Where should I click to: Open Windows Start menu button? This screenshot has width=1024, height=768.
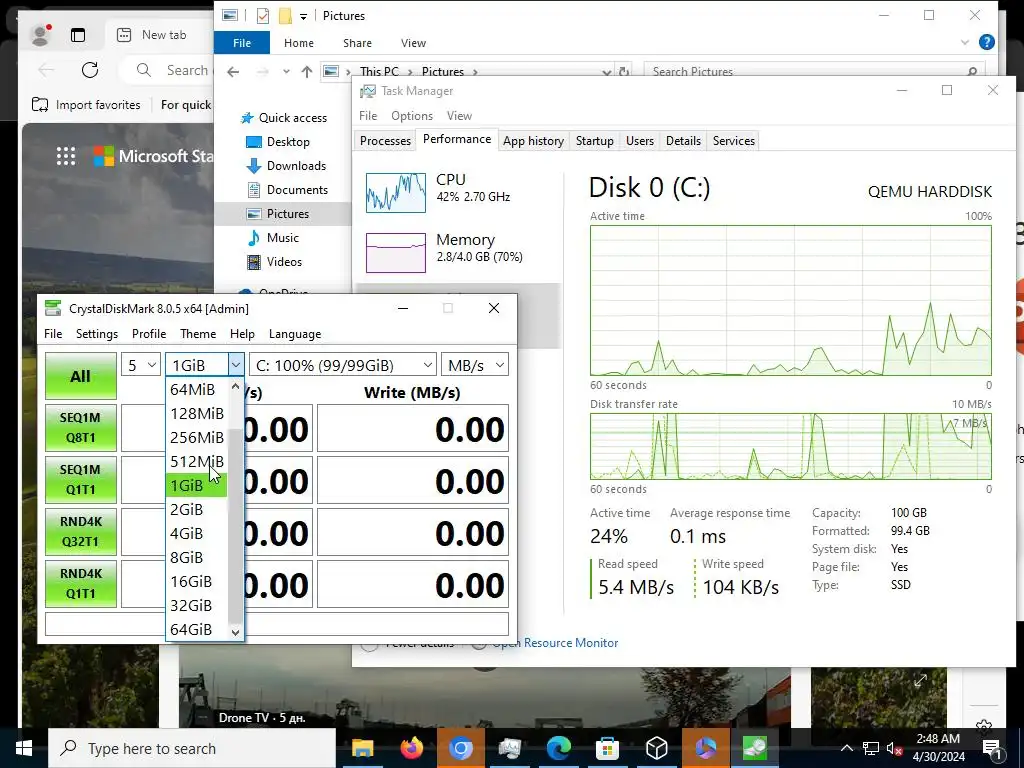click(24, 748)
